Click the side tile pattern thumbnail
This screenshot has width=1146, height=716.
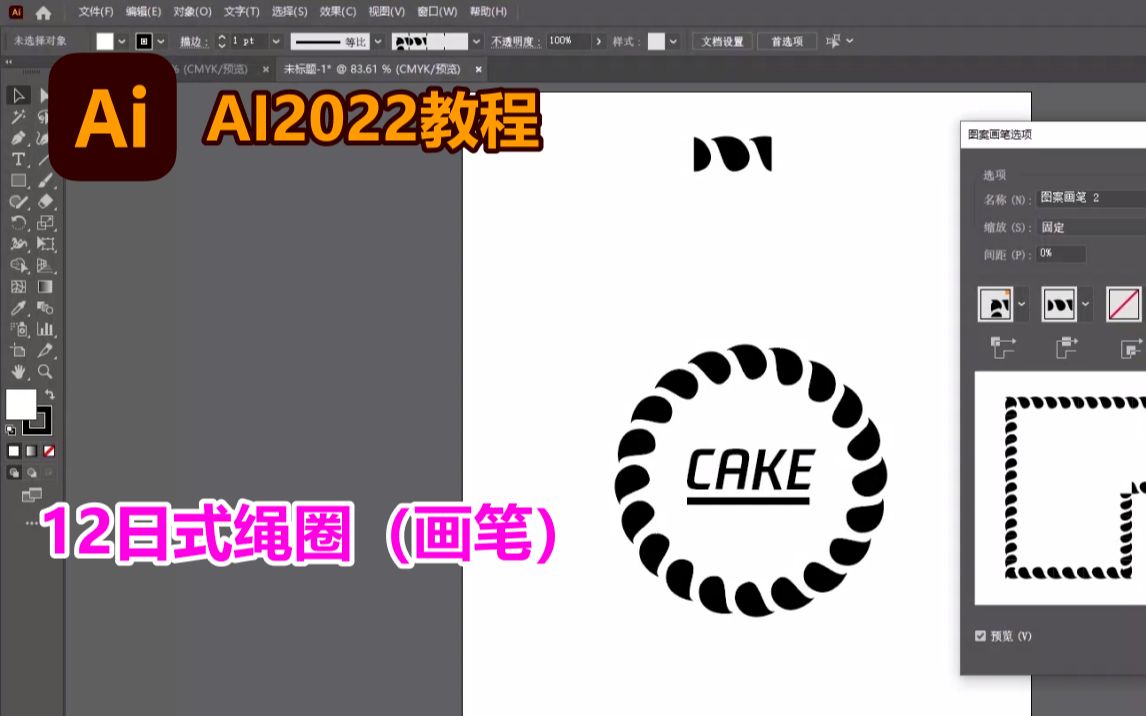click(x=1060, y=304)
